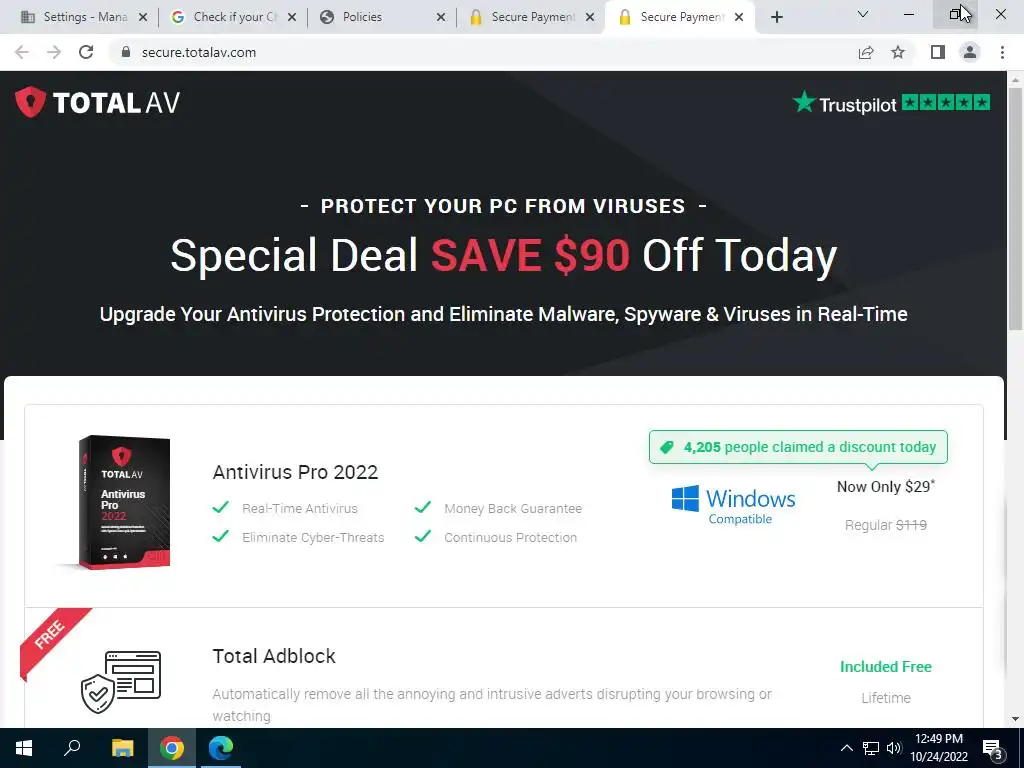Close the Check if your Chrome tab
Image resolution: width=1024 pixels, height=768 pixels.
292,17
